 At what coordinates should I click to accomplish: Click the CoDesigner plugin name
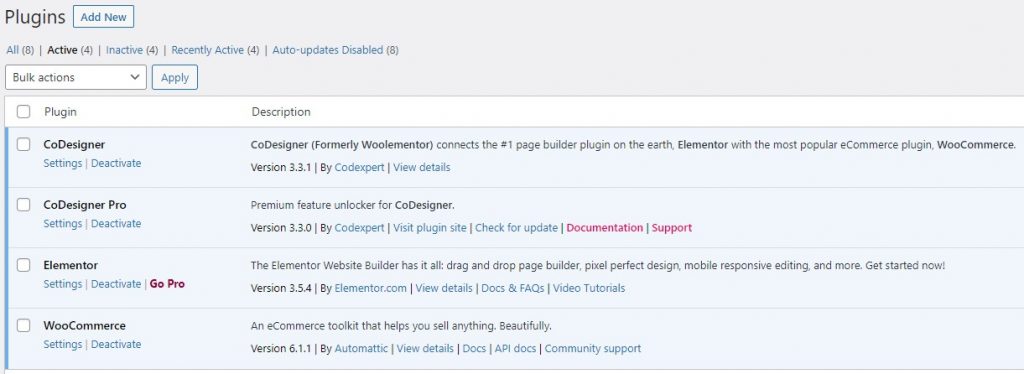(74, 144)
